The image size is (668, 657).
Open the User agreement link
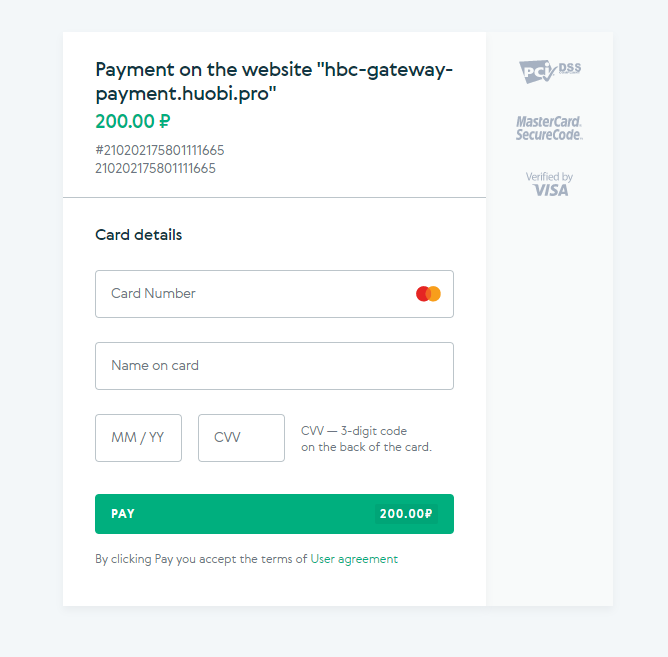pyautogui.click(x=354, y=559)
